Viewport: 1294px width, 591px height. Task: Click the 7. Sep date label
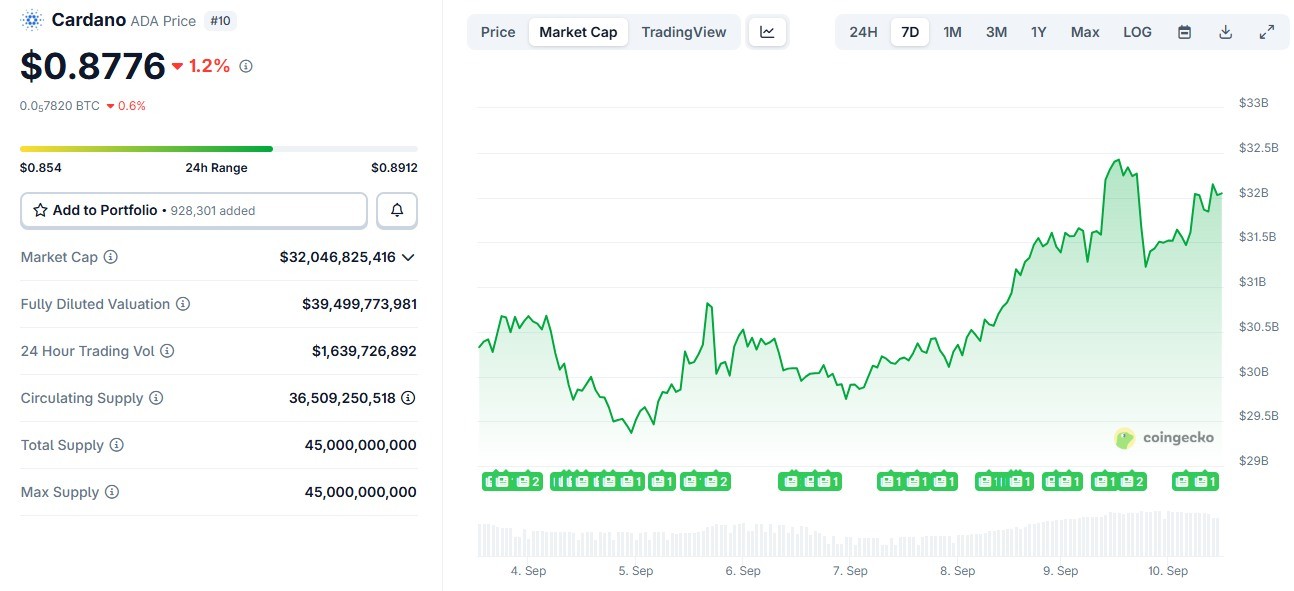(x=850, y=571)
